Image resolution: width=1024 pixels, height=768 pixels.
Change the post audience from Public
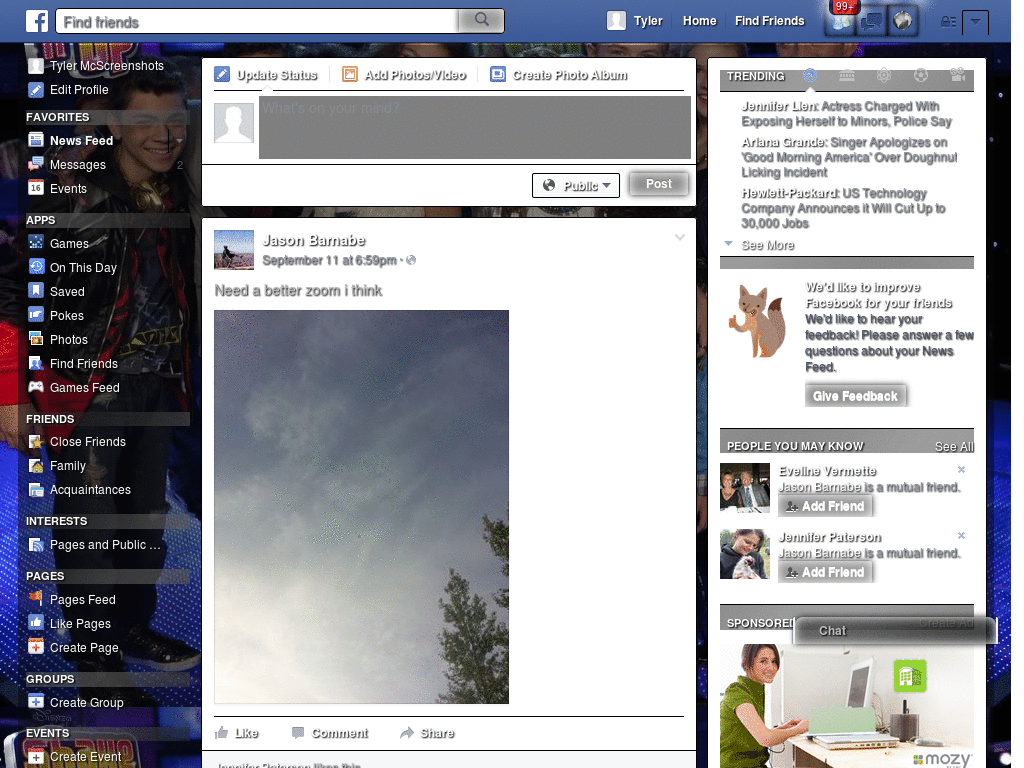point(575,185)
